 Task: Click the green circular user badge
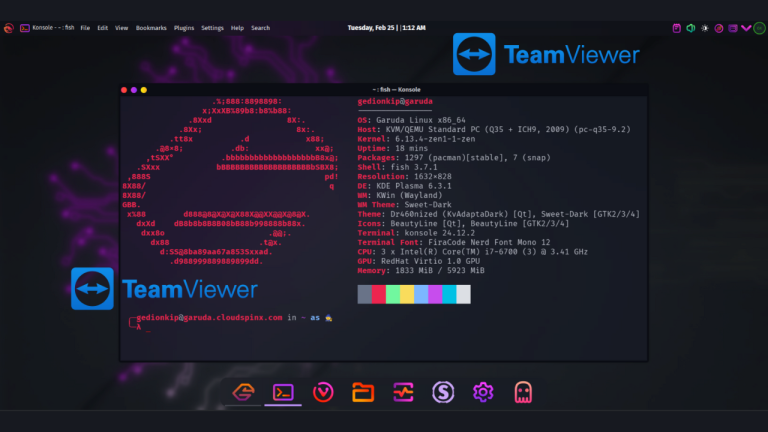pyautogui.click(x=759, y=28)
